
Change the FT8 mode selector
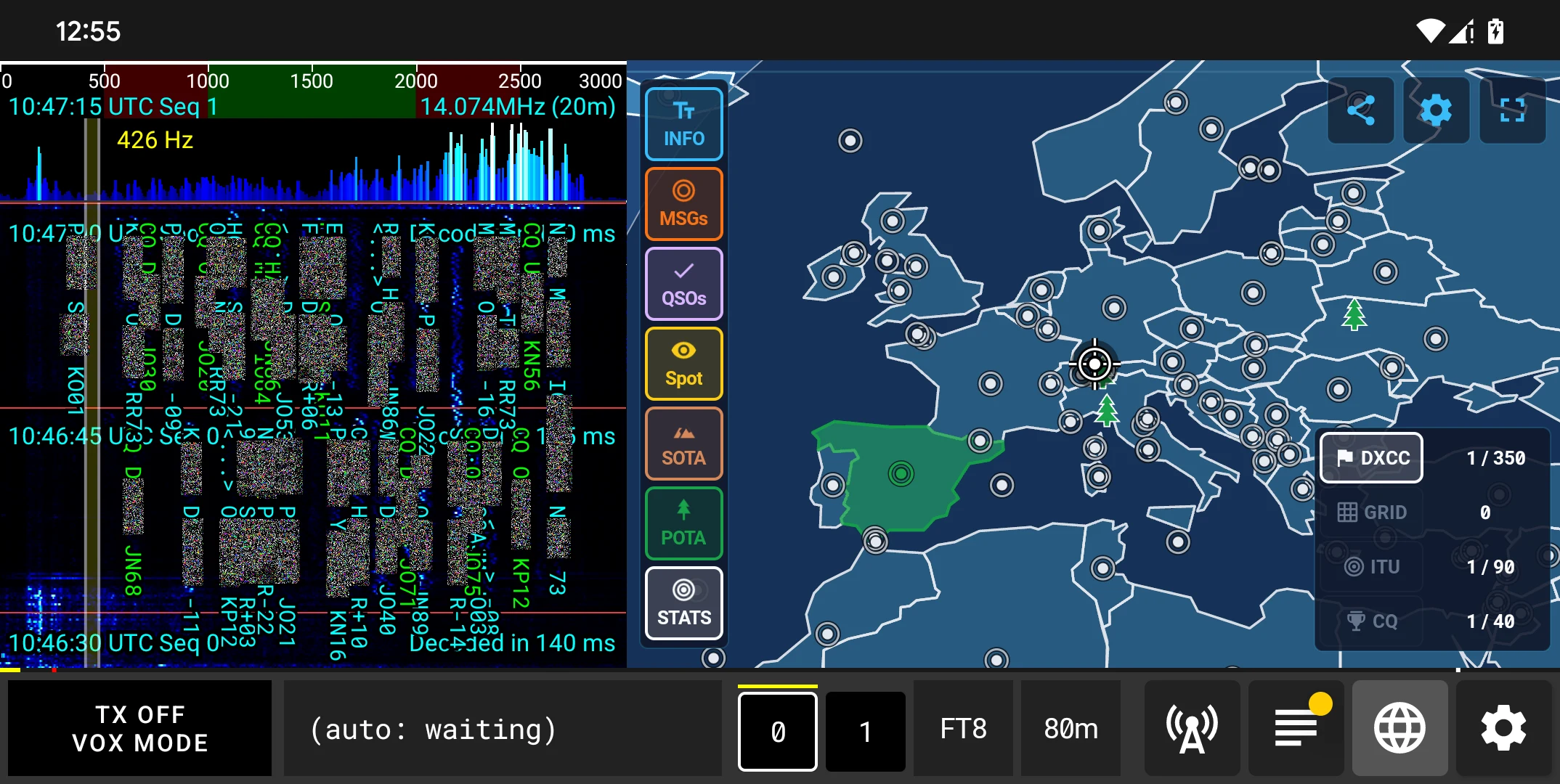963,728
